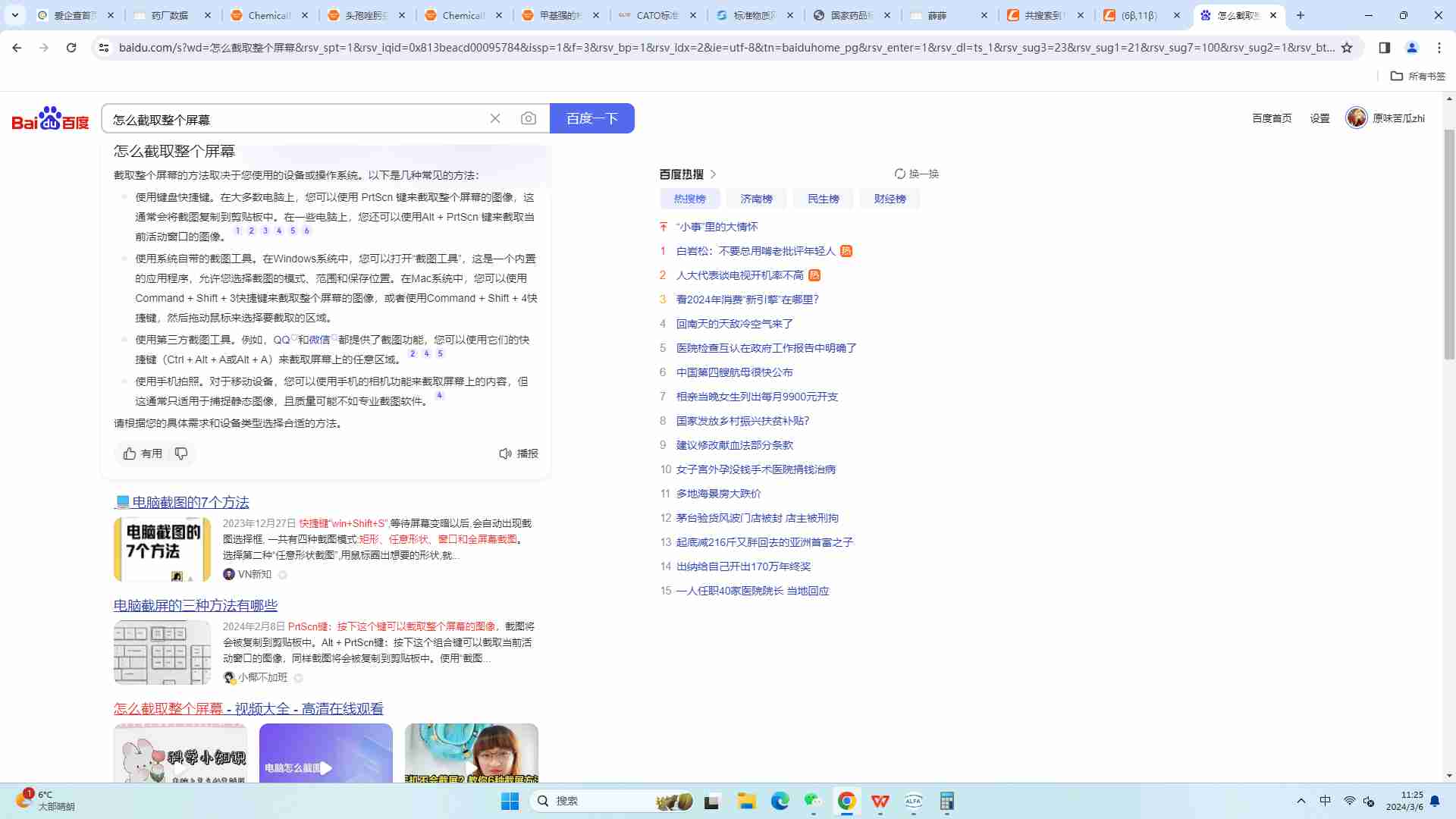Open Chrome three-dot menu
This screenshot has width=1456, height=819.
coord(1439,48)
